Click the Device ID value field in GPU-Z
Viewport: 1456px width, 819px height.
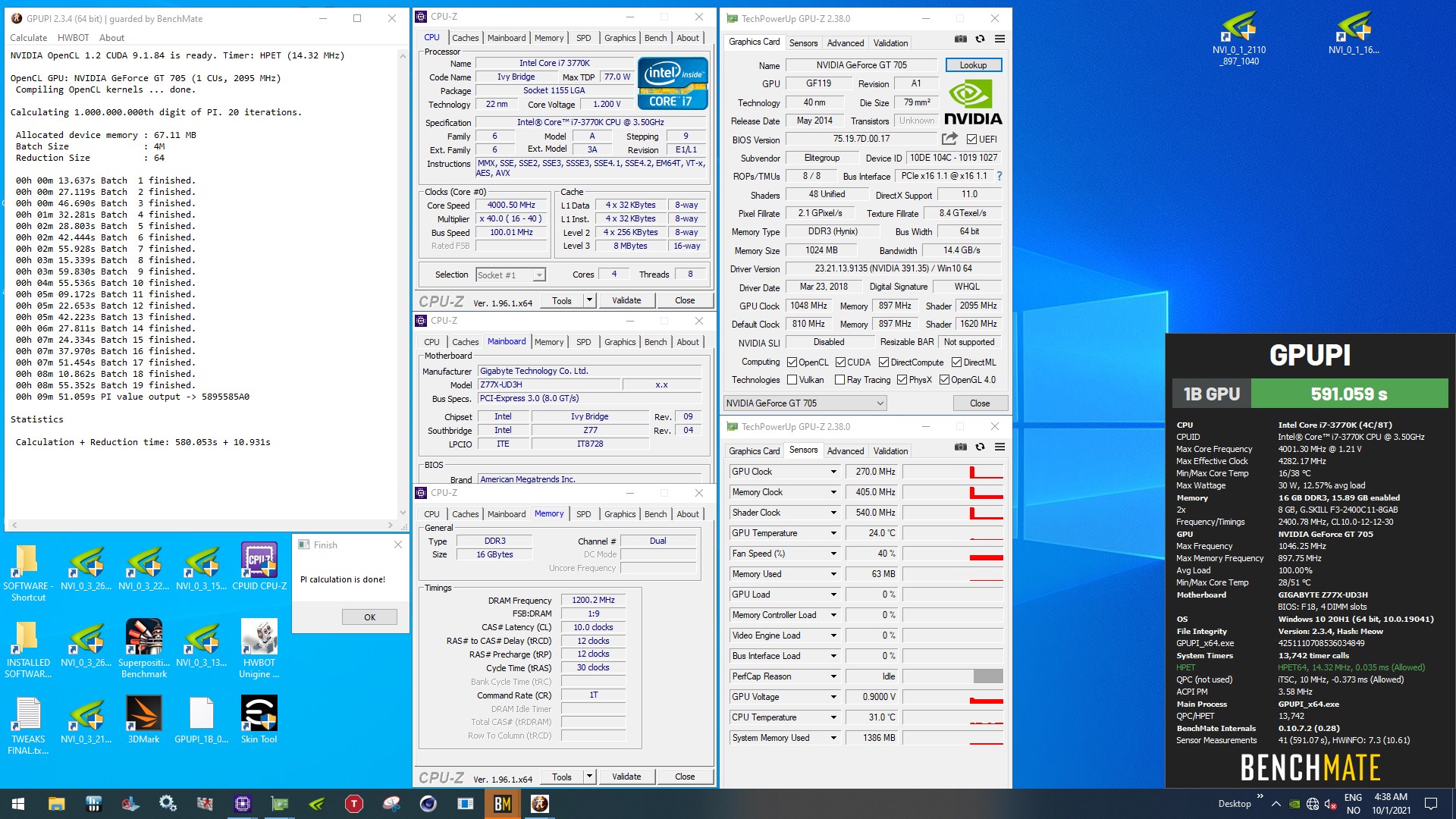click(x=954, y=158)
